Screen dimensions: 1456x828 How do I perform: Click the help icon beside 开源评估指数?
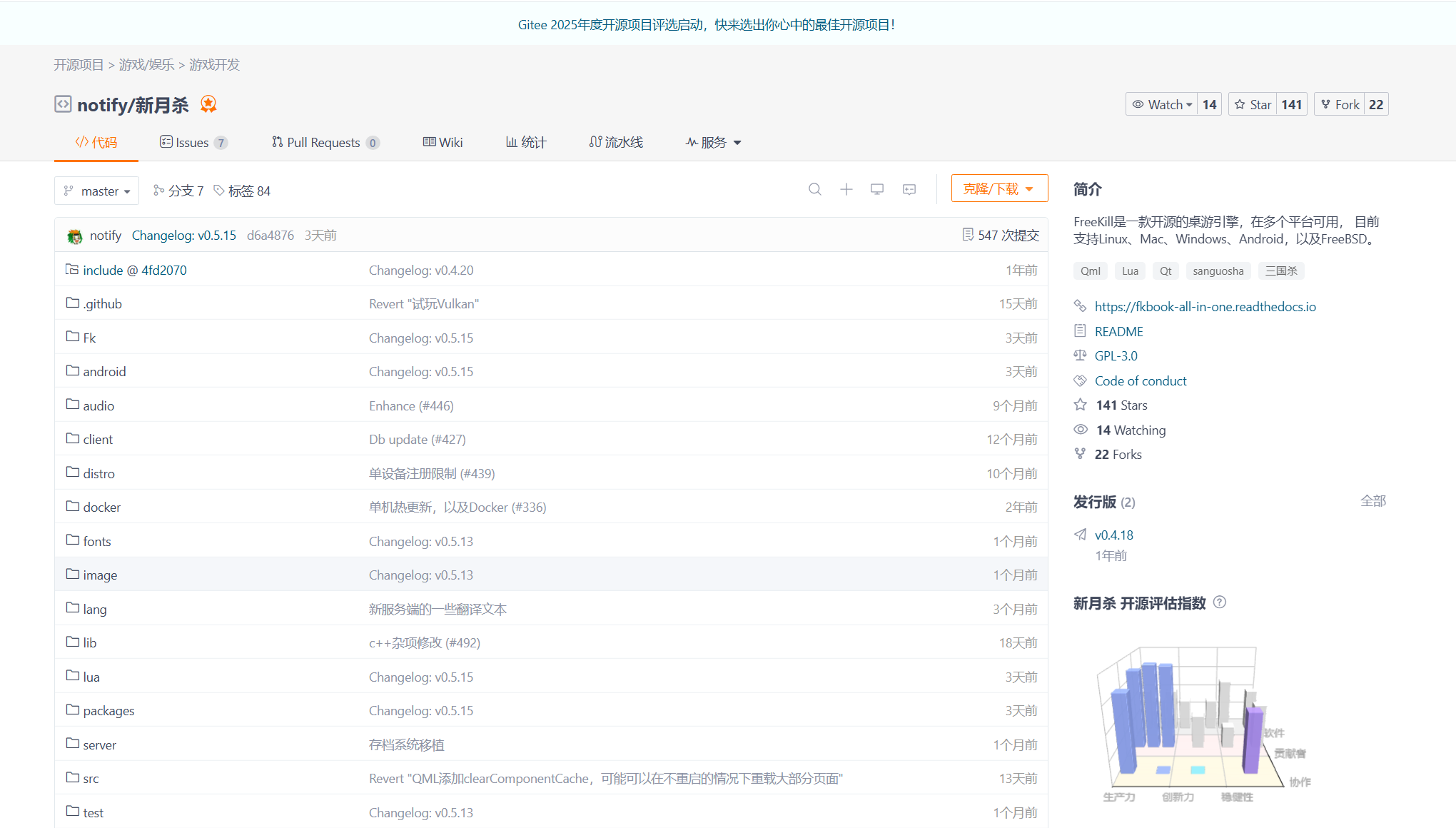tap(1220, 602)
